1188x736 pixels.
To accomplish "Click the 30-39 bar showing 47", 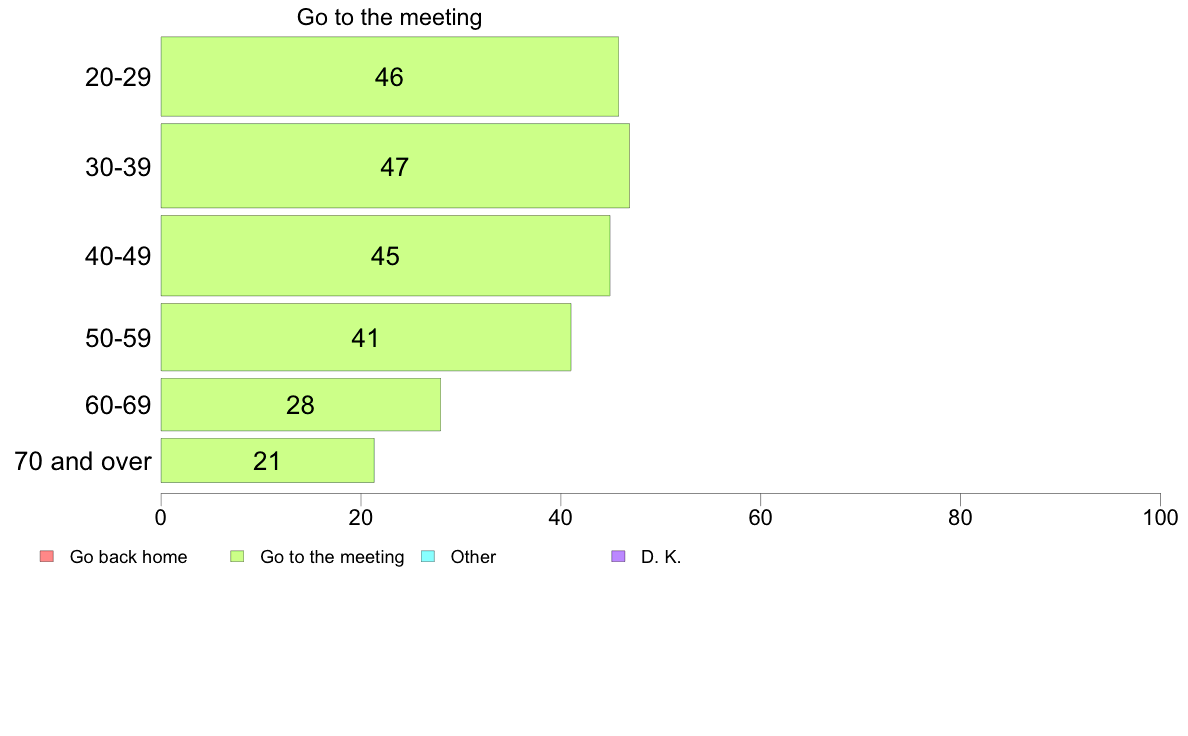I will pos(395,166).
